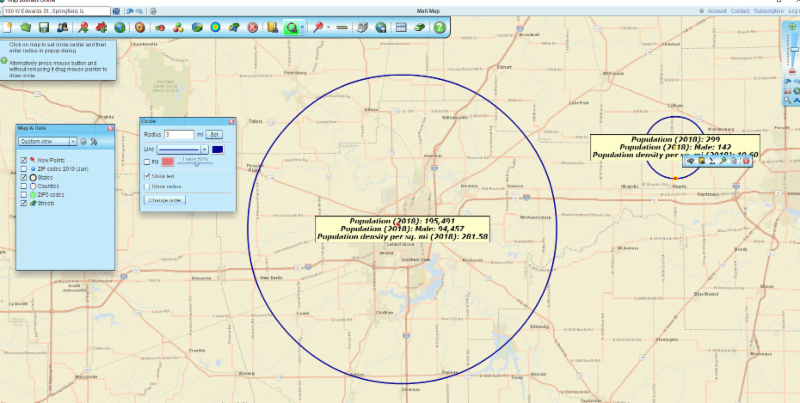Expand the red pushpin tool dropdown arrow
This screenshot has height=403, width=800.
point(329,28)
